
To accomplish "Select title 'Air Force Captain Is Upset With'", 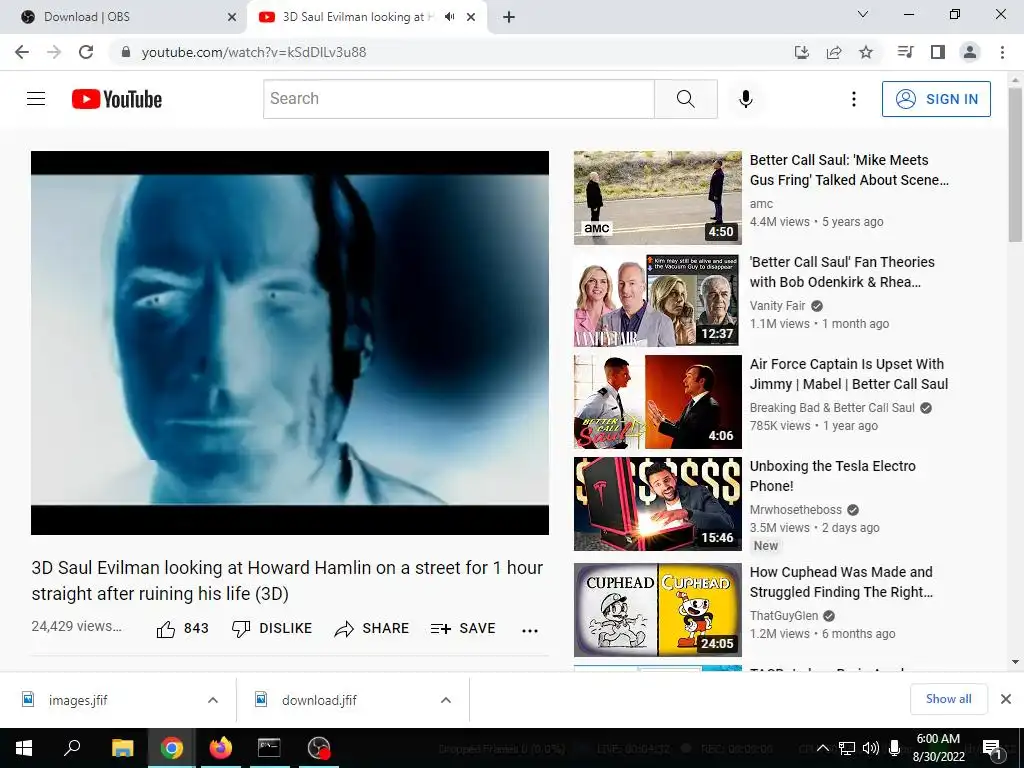I will coord(846,364).
